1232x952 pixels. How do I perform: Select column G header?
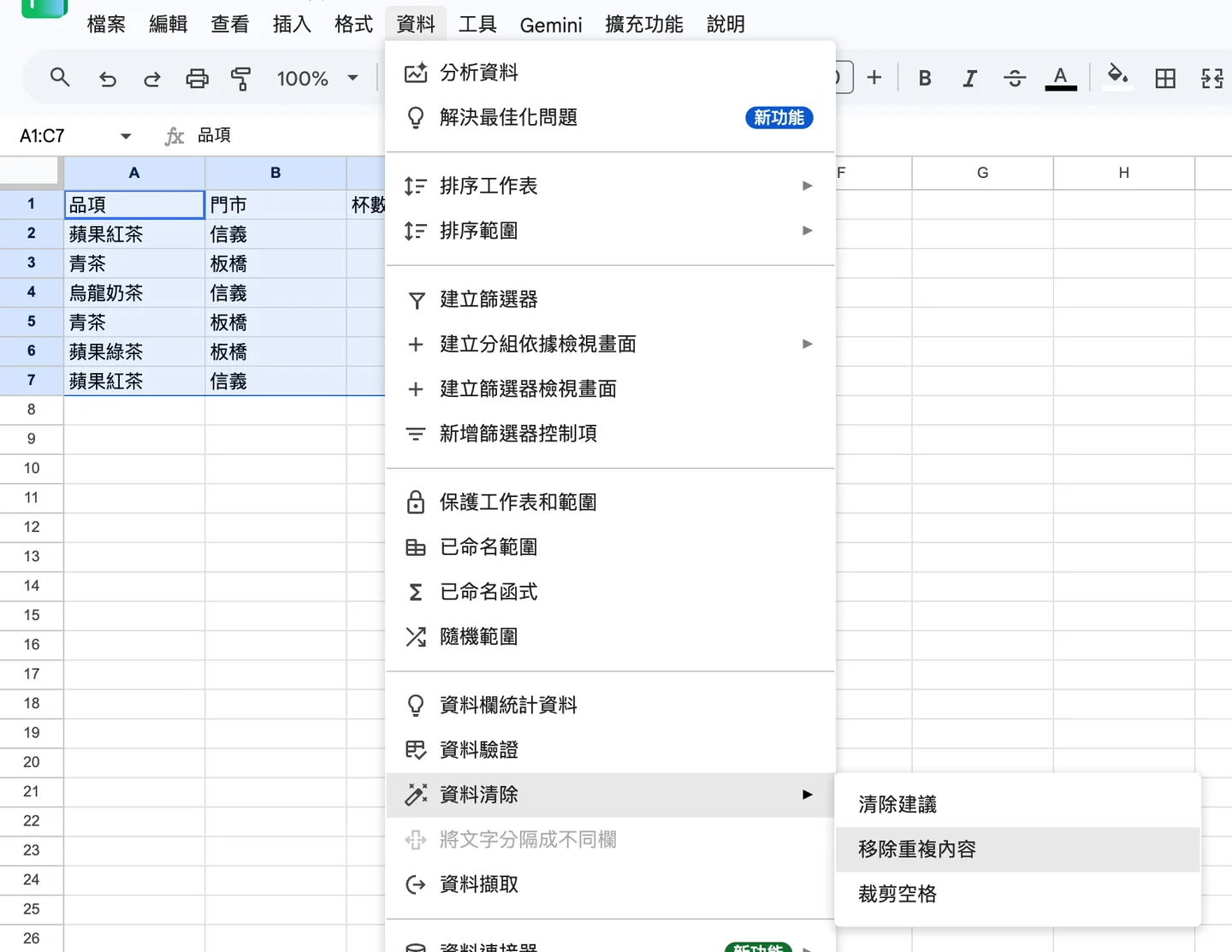click(982, 173)
